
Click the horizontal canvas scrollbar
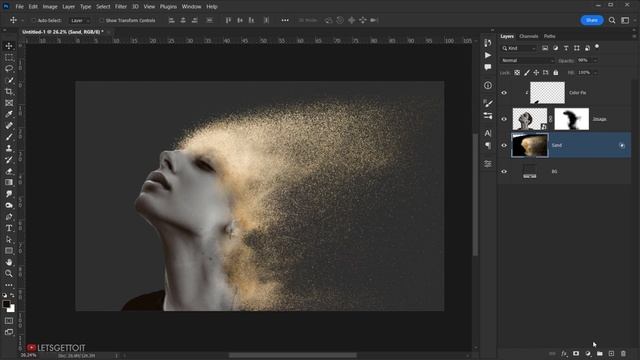click(x=293, y=355)
